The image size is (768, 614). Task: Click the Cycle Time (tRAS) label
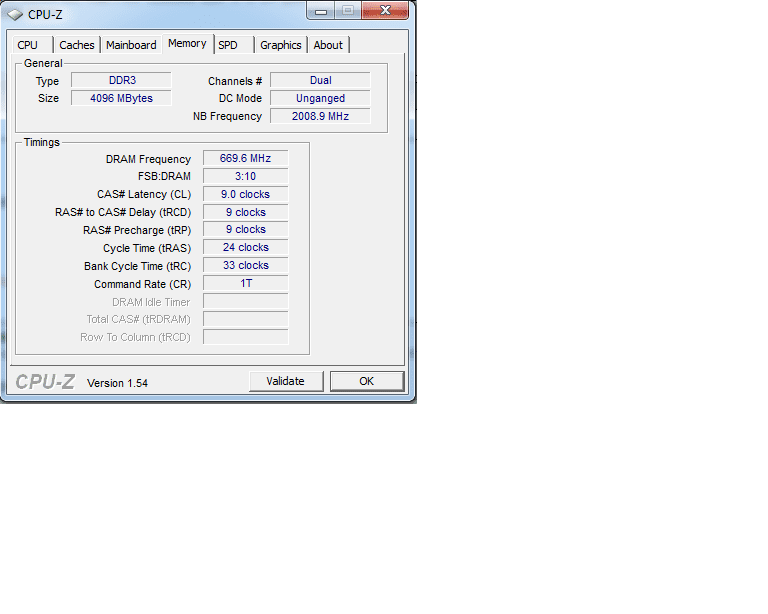point(147,249)
